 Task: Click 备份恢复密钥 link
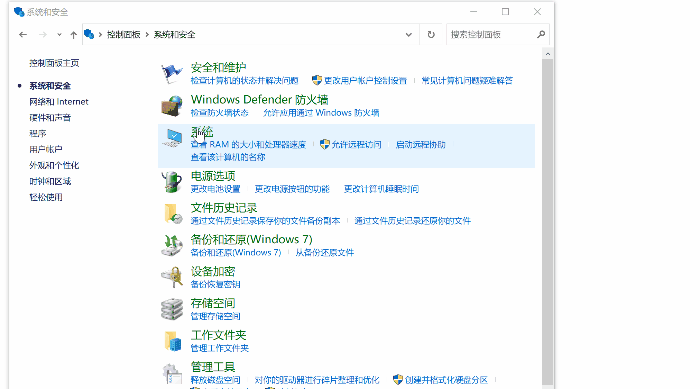point(216,284)
